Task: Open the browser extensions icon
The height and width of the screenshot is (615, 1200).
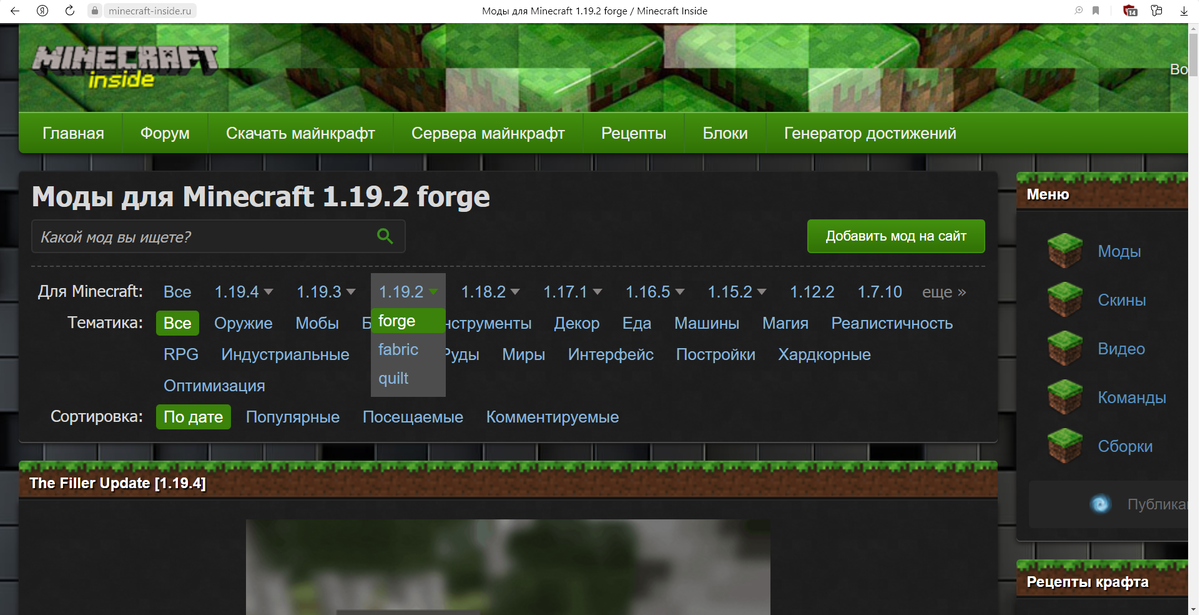Action: (x=1157, y=11)
